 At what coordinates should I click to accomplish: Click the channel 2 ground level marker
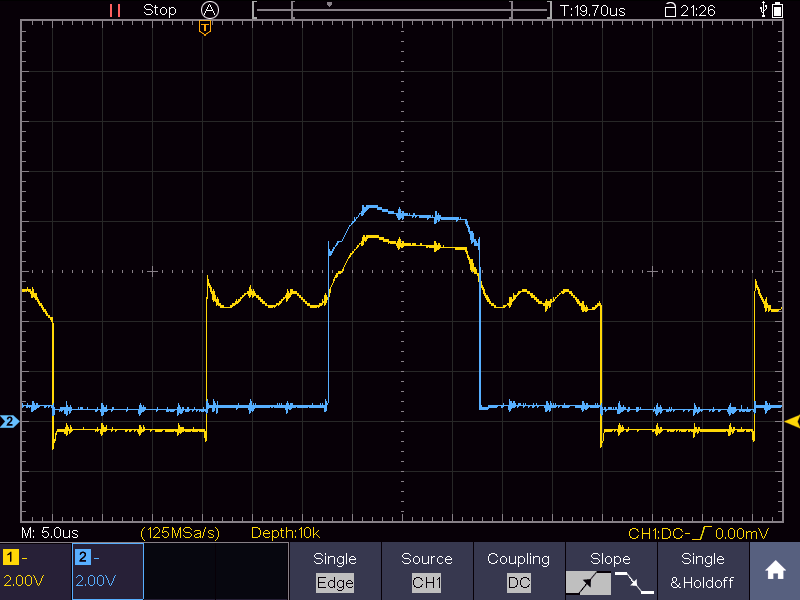point(9,421)
